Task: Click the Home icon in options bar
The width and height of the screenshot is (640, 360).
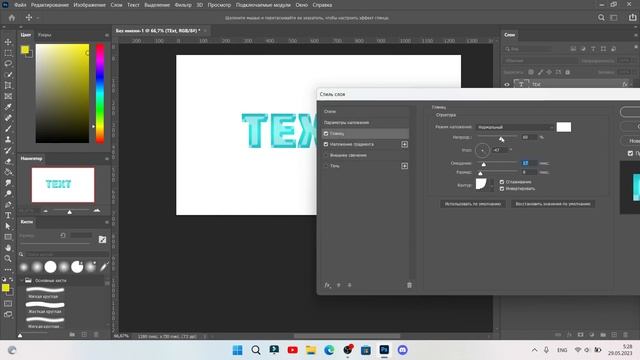Action: click(12, 18)
